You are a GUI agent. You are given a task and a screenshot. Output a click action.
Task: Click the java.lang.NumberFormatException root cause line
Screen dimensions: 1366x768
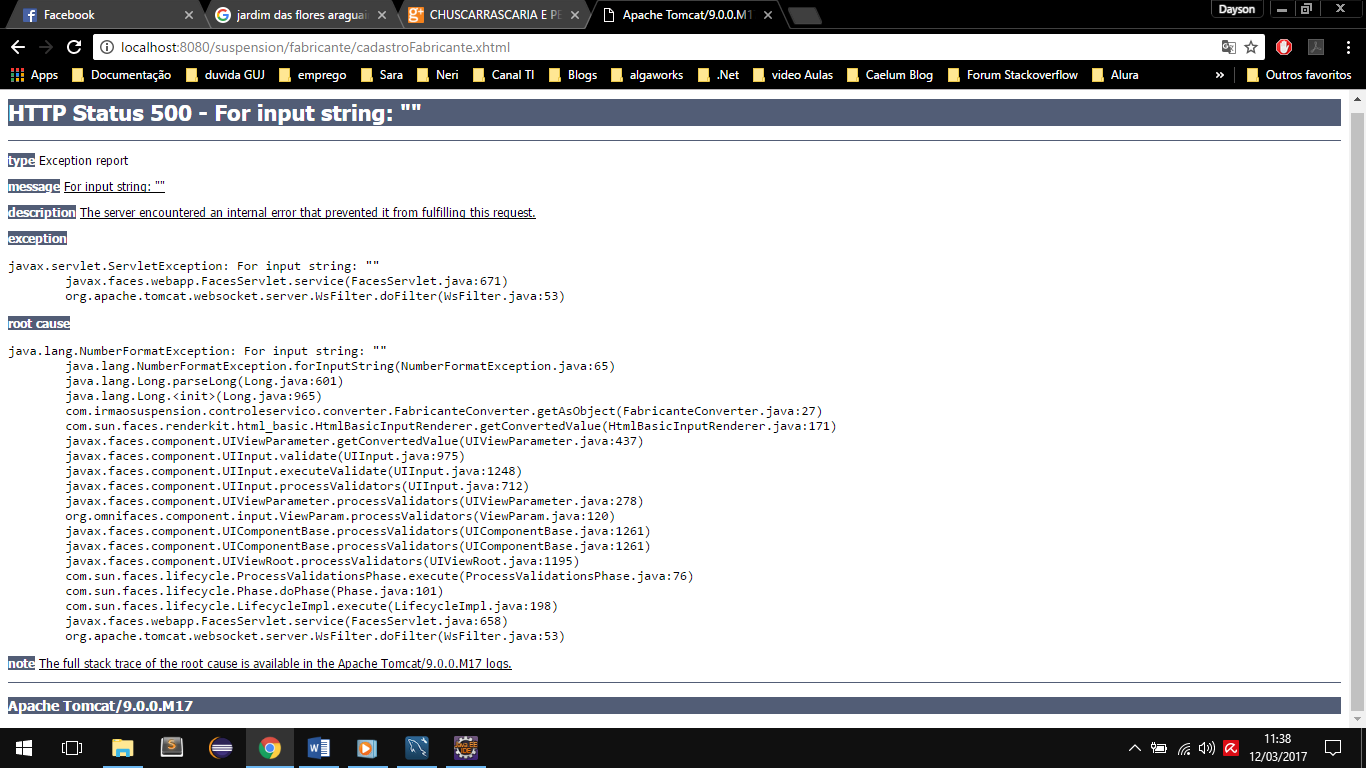coord(198,351)
